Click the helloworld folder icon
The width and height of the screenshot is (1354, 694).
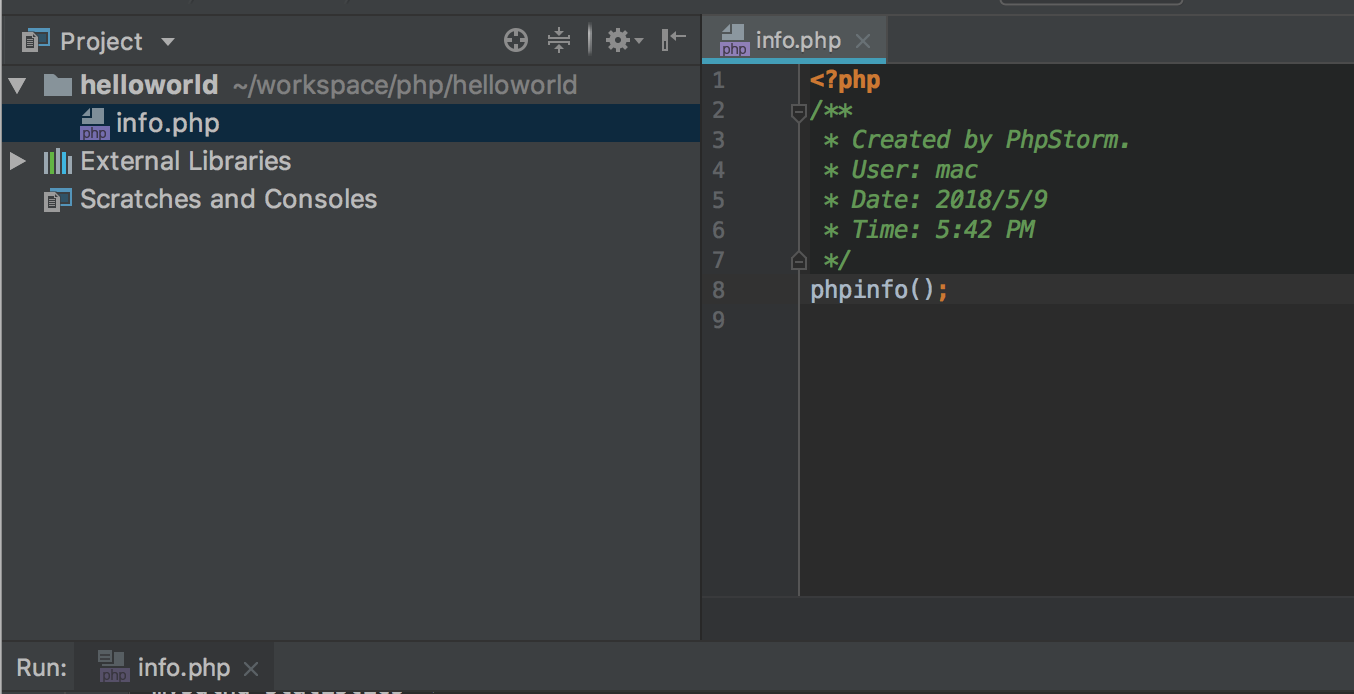(58, 85)
